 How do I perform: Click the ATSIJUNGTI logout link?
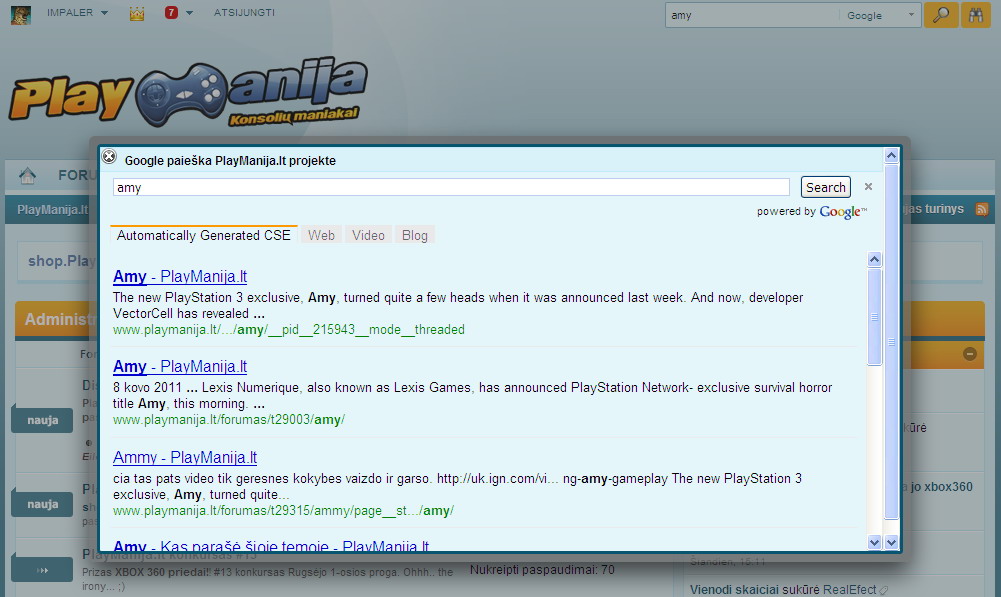click(245, 13)
